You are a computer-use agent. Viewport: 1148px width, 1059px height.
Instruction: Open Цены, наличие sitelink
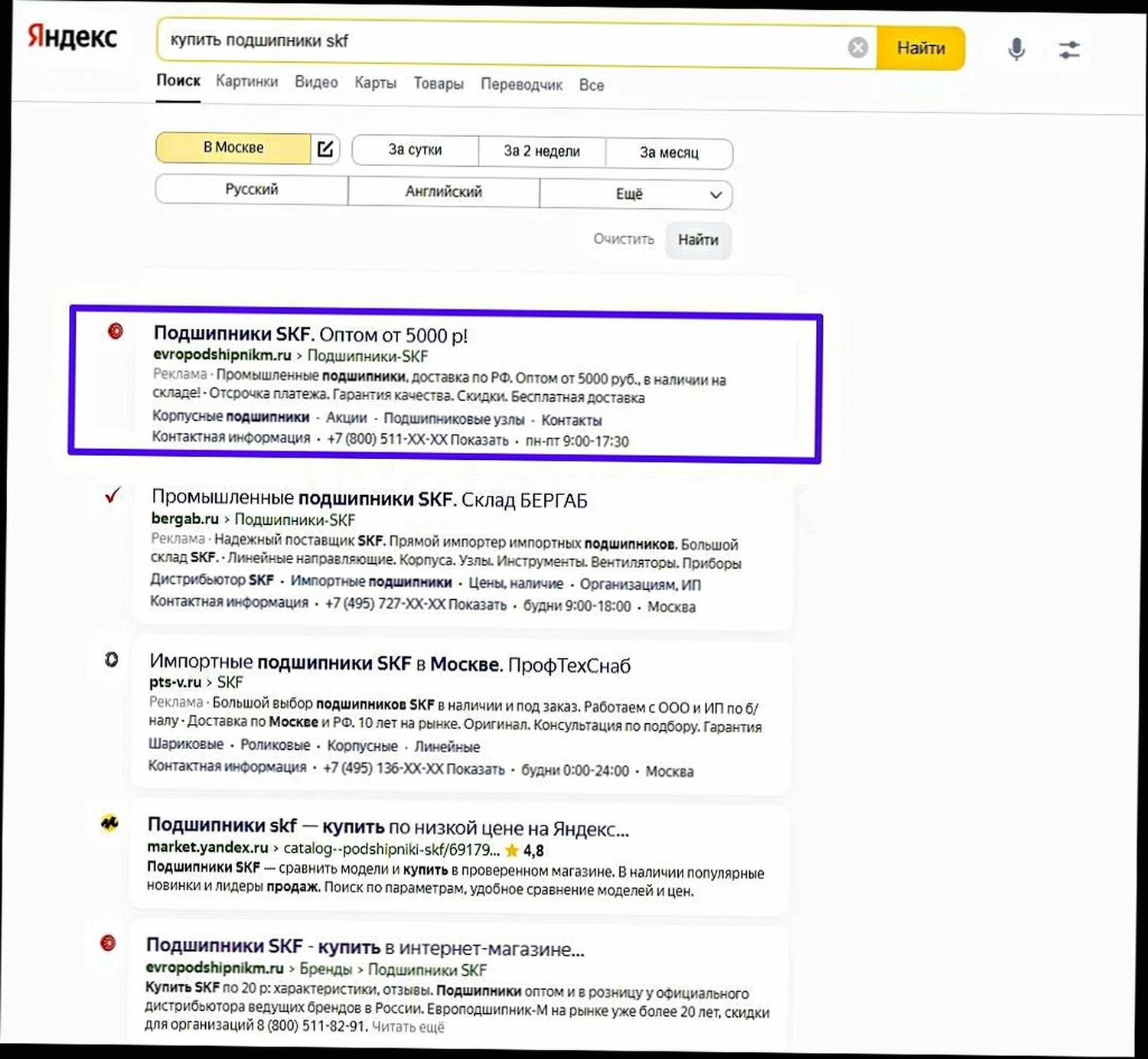tap(516, 583)
